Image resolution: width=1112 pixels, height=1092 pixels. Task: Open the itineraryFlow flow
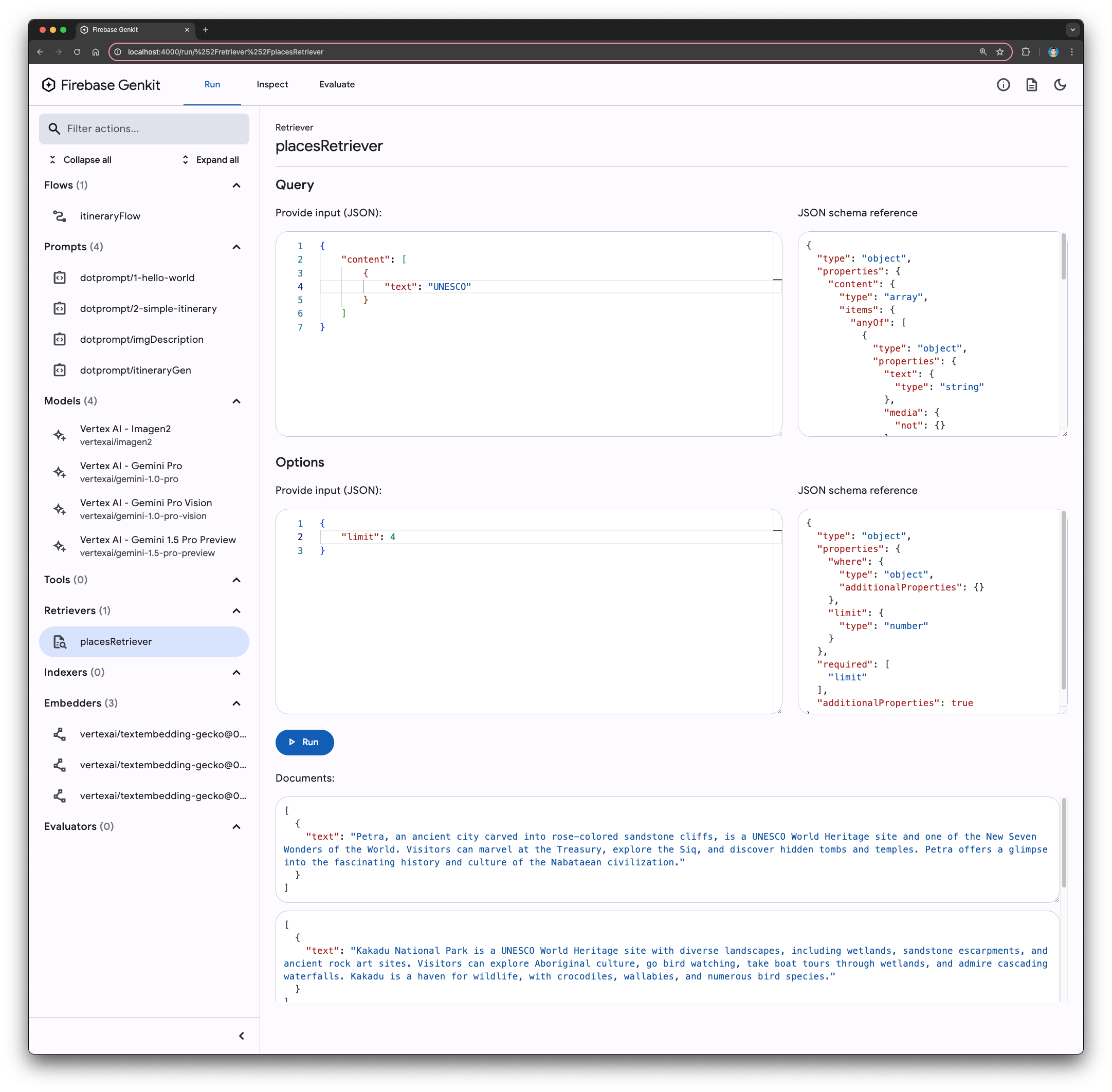tap(144, 216)
